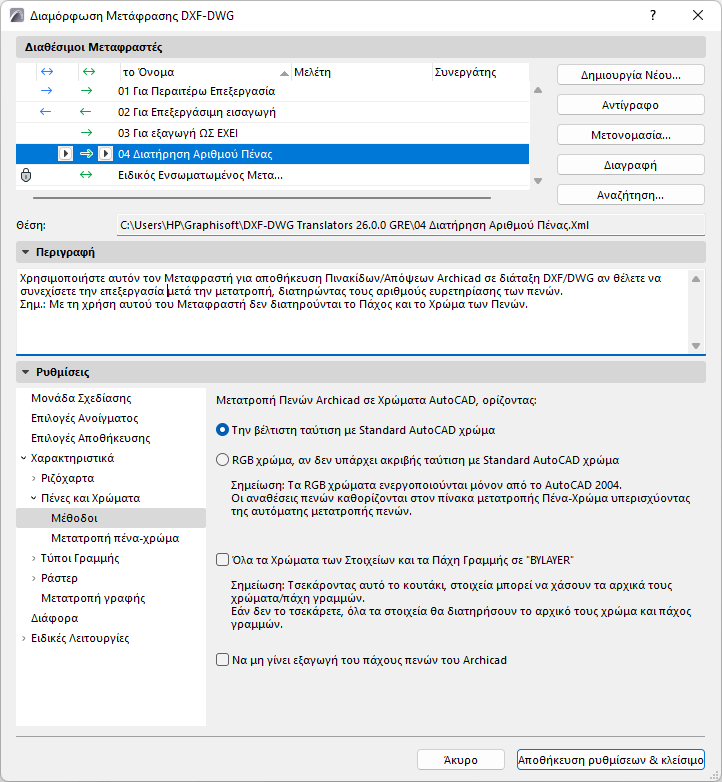Click blue export arrow of translator 01

[46, 91]
